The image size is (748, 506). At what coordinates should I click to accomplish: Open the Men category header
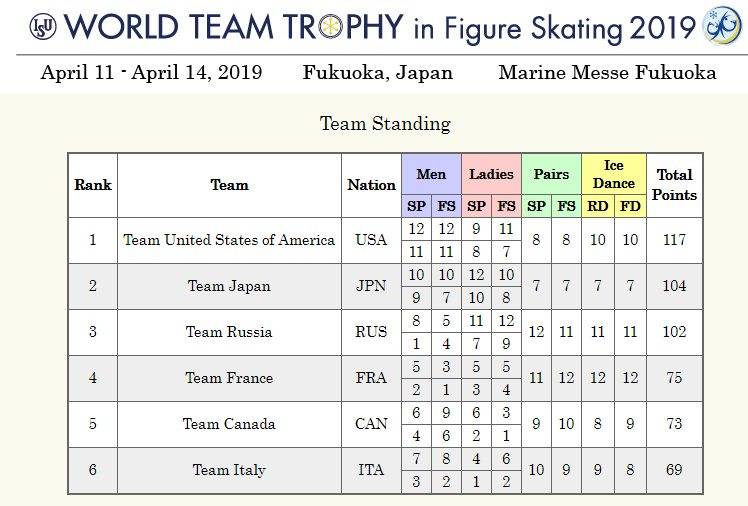pyautogui.click(x=431, y=174)
